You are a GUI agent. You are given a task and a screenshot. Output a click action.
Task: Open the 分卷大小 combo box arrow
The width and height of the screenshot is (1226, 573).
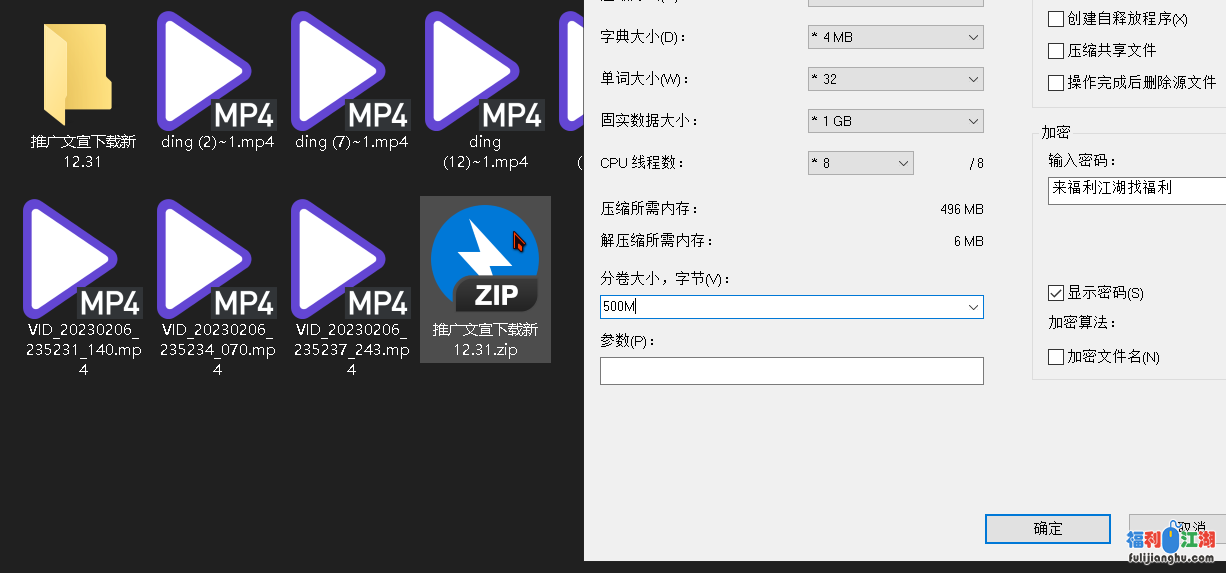tap(973, 308)
